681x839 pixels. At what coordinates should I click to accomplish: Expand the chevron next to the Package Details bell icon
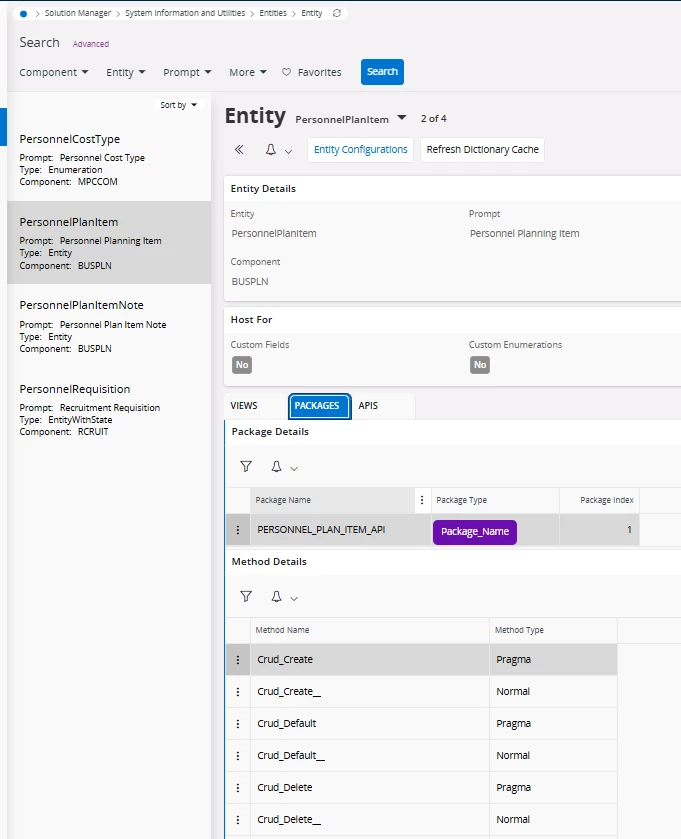click(x=294, y=469)
